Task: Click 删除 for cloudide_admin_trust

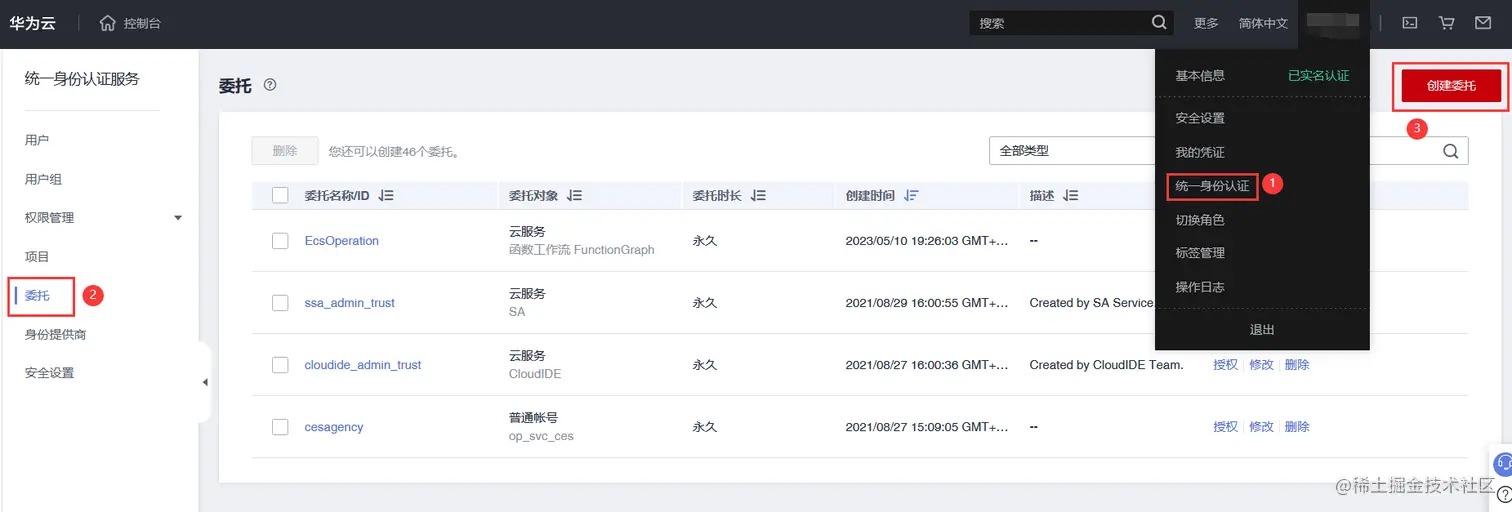Action: pyautogui.click(x=1297, y=365)
